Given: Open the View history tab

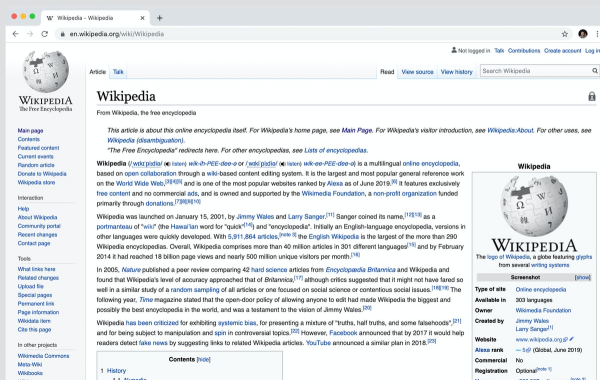Looking at the screenshot, I should click(x=457, y=72).
